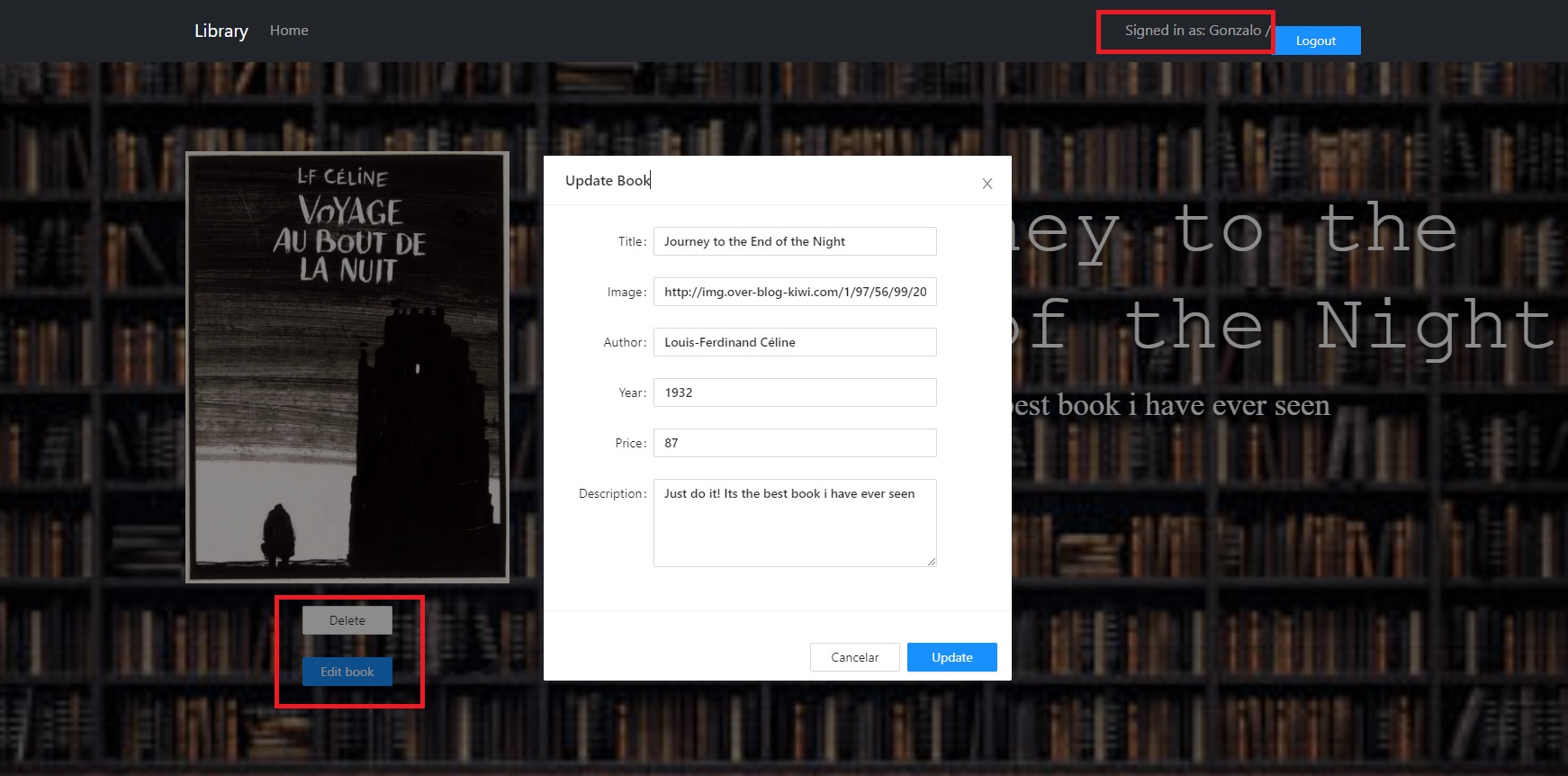Focus the Author input field
Image resolution: width=1568 pixels, height=776 pixels.
(x=795, y=342)
